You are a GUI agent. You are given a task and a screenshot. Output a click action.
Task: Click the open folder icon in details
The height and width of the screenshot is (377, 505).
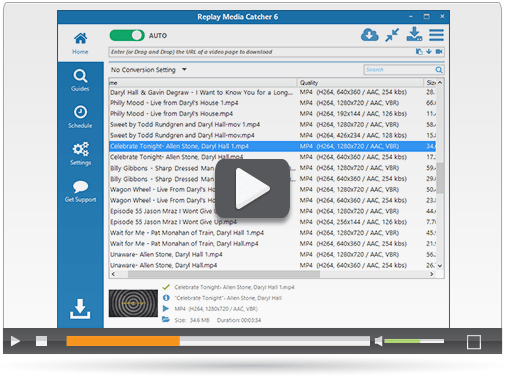click(x=166, y=320)
